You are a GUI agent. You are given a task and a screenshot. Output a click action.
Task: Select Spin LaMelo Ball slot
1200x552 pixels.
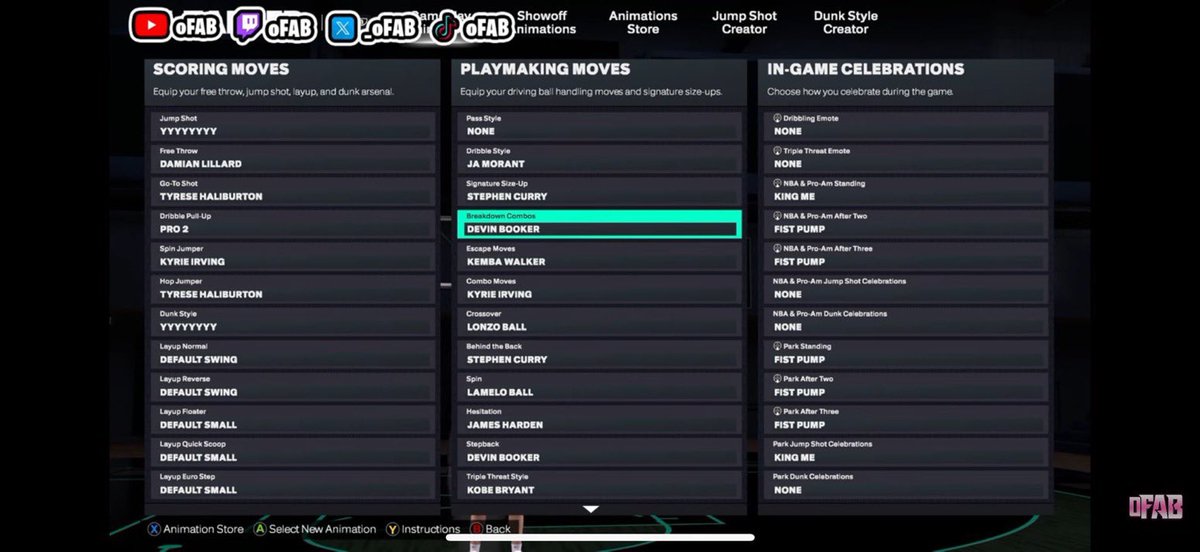tap(600, 386)
